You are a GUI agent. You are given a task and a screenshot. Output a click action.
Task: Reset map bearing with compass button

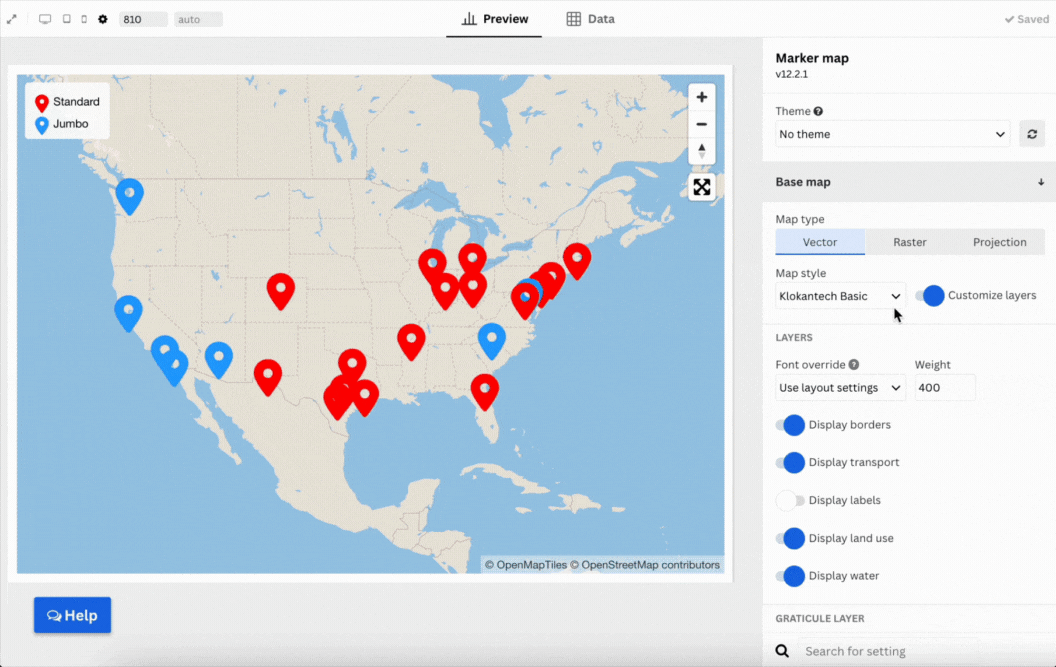pos(702,151)
